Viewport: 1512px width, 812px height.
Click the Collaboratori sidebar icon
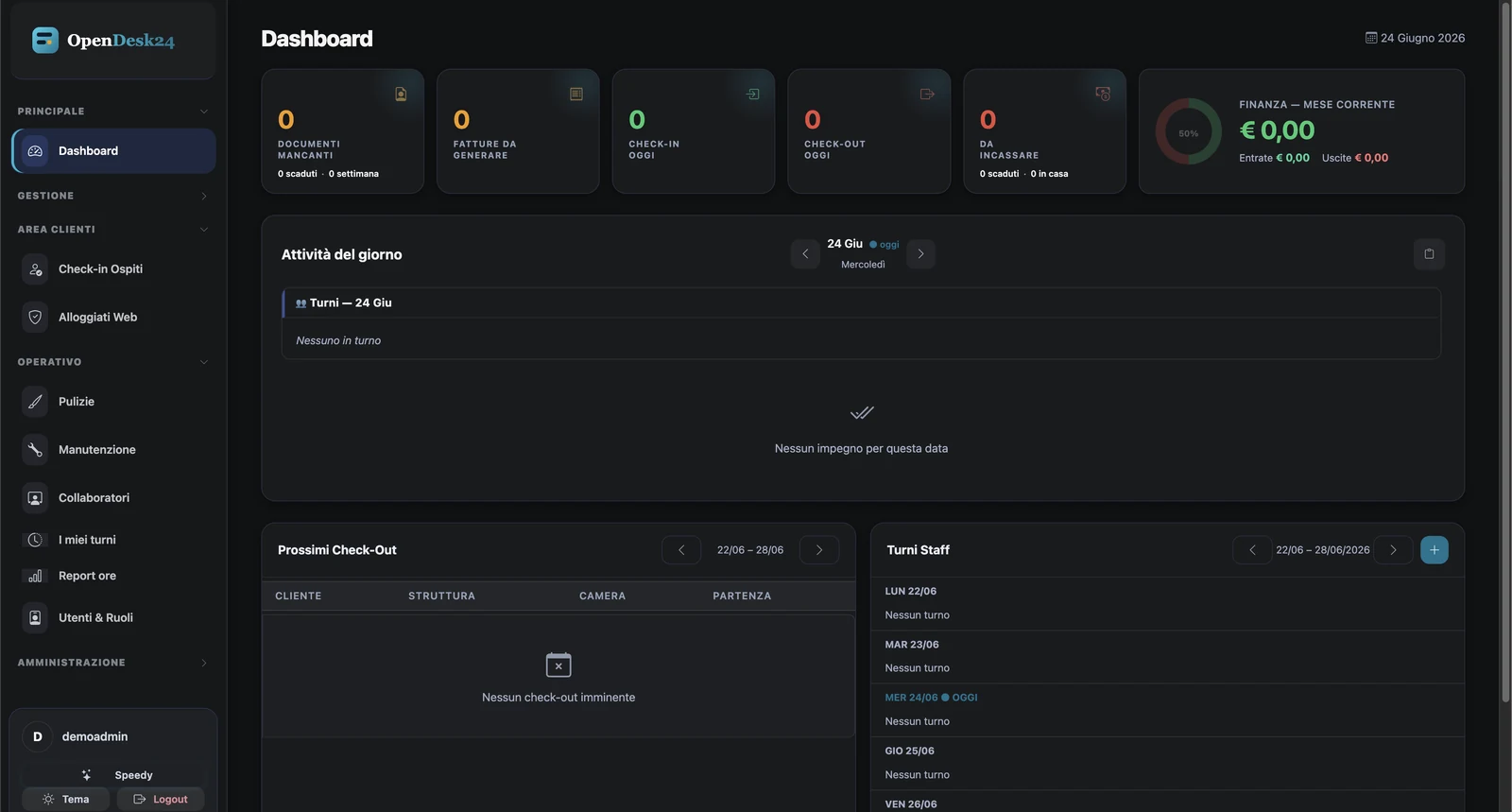coord(35,498)
